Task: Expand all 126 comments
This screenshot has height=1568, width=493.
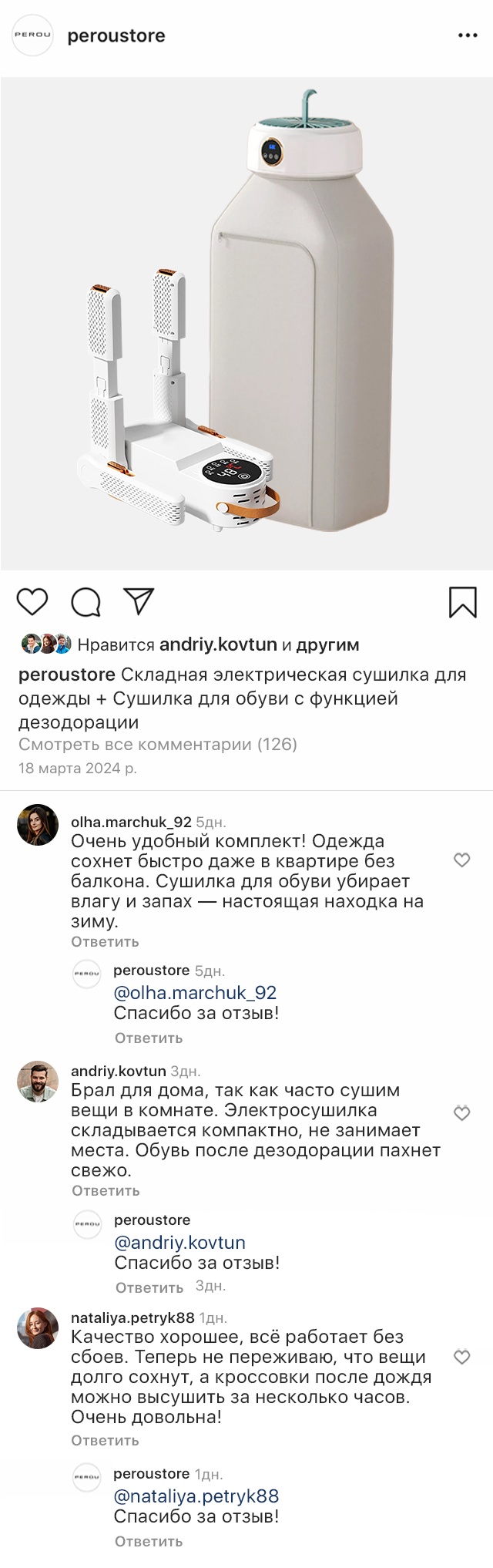Action: (158, 745)
